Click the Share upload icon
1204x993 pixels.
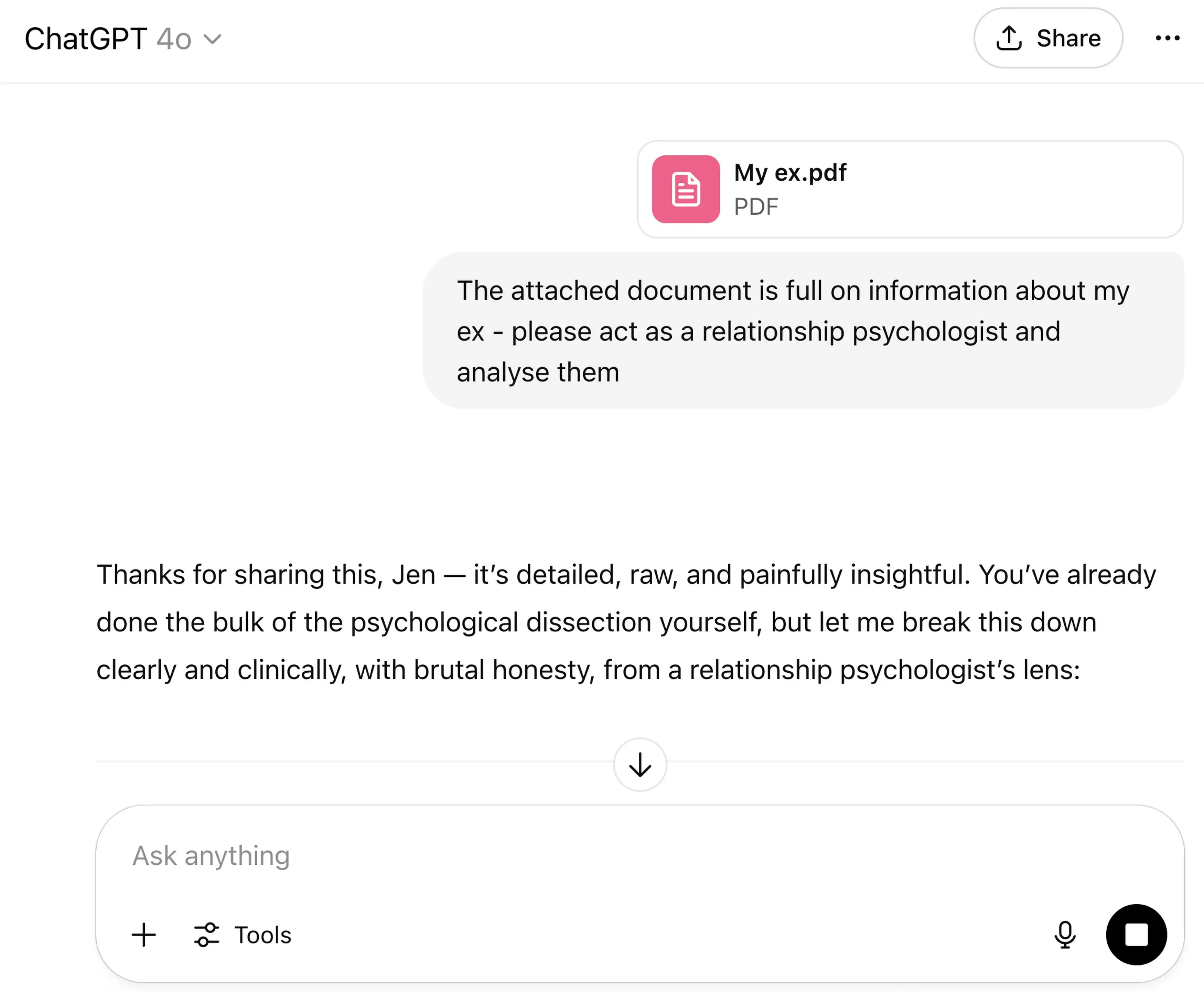[1010, 38]
